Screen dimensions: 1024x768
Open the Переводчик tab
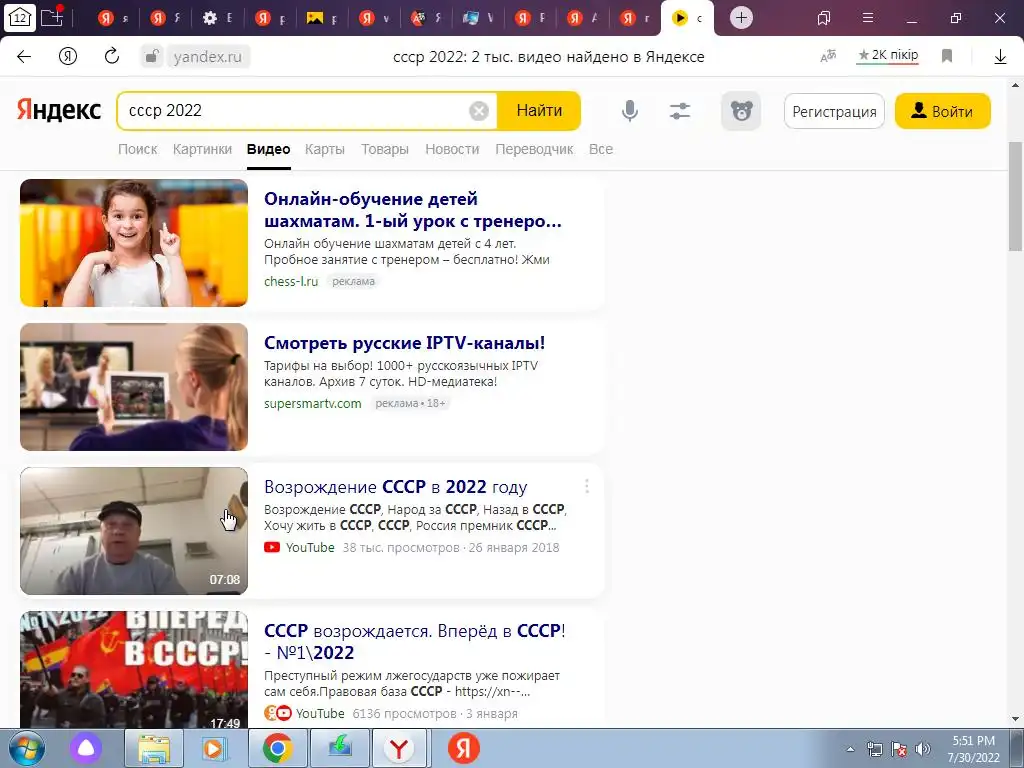pyautogui.click(x=534, y=149)
